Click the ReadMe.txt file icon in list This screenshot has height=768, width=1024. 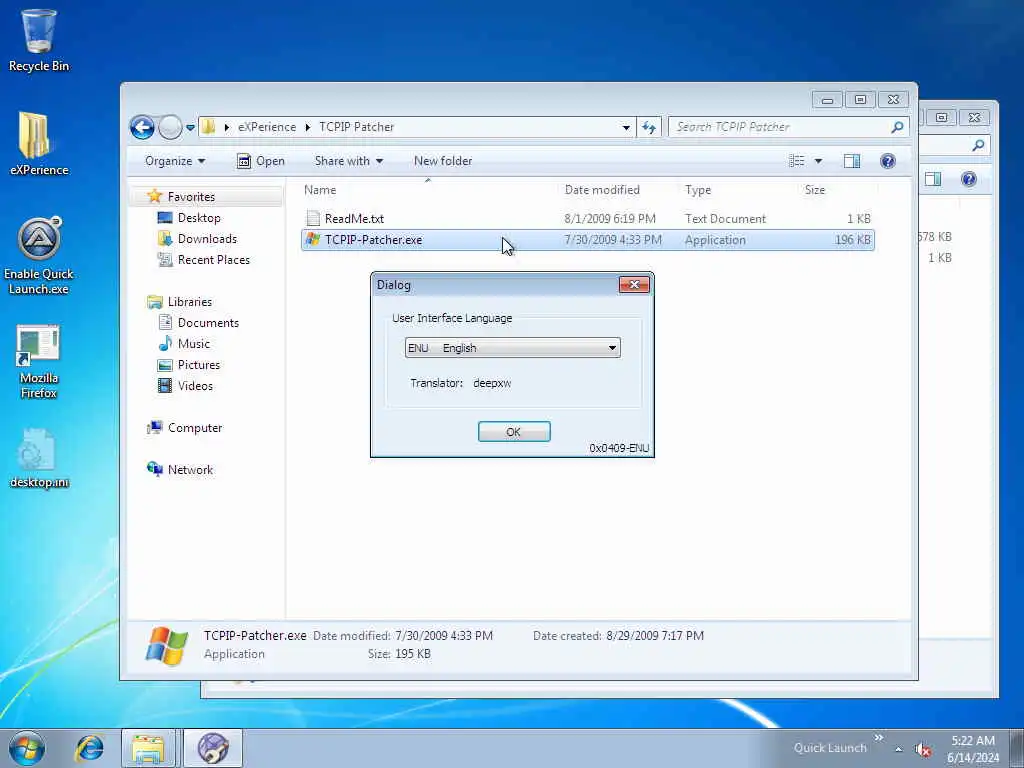[313, 219]
